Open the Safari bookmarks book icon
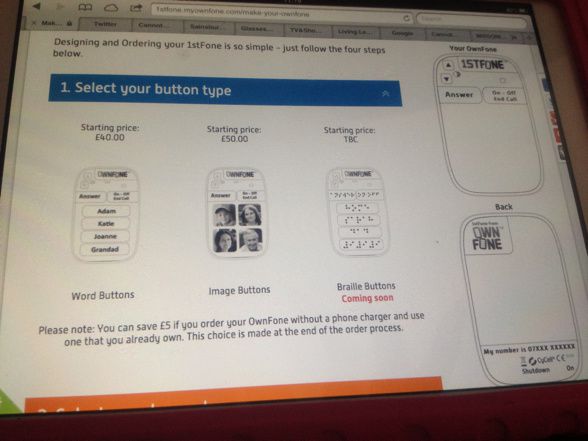The height and width of the screenshot is (441, 588). pyautogui.click(x=85, y=7)
